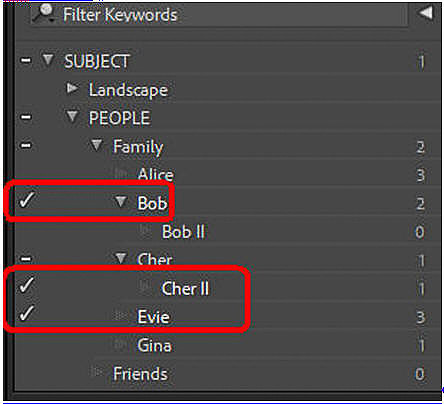Viewport: 444px width, 404px height.
Task: Select the Friends keyword
Action: pyautogui.click(x=140, y=373)
